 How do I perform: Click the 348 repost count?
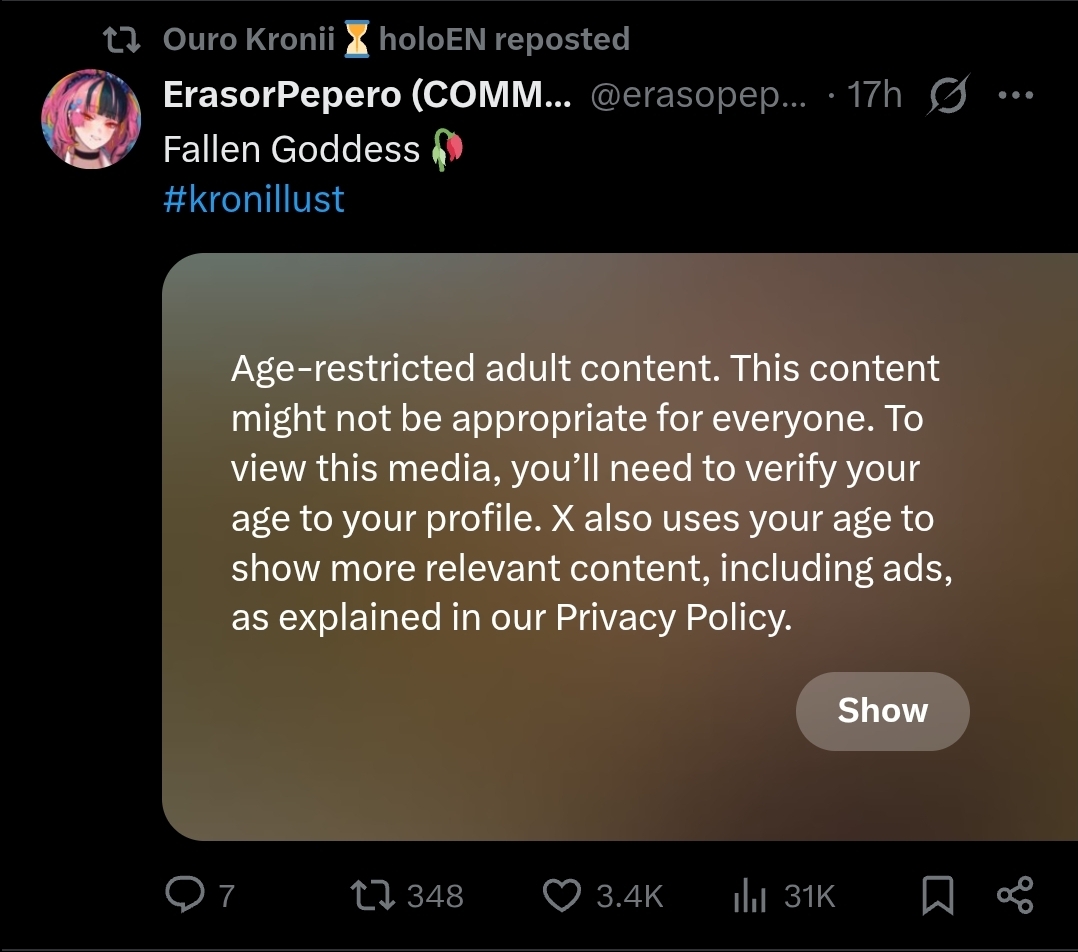point(435,896)
